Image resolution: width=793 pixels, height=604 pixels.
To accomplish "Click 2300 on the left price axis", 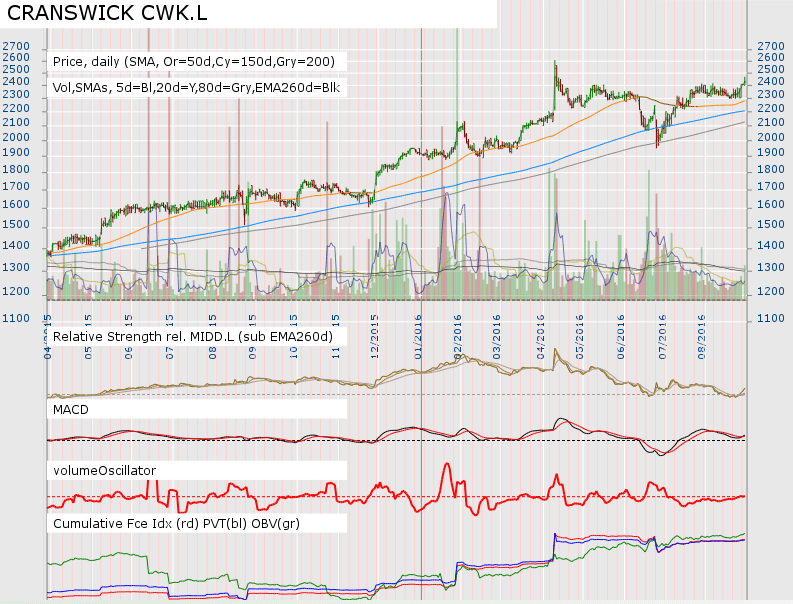I will tap(16, 95).
